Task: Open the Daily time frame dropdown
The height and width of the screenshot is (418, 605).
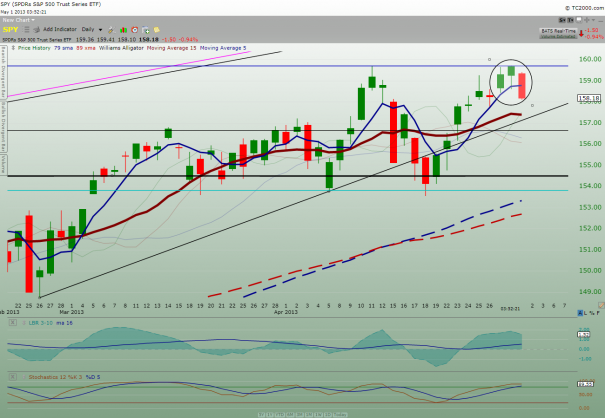Action: 92,29
